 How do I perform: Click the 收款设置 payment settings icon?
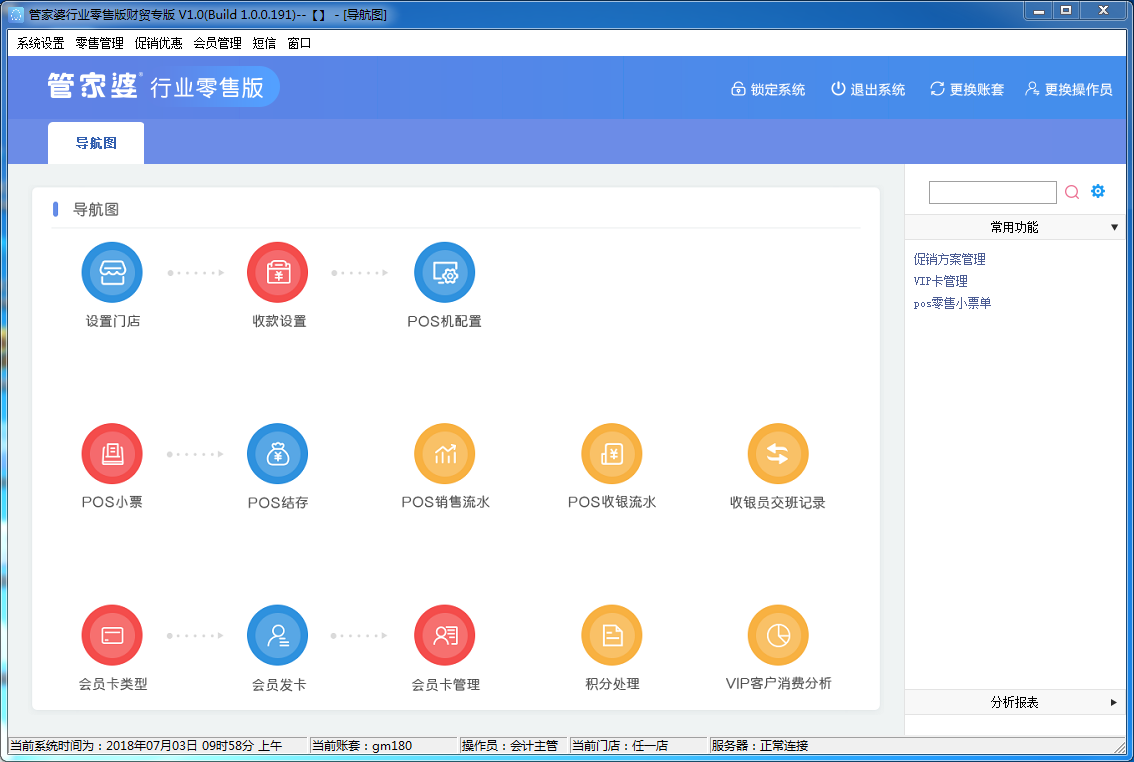pos(278,273)
